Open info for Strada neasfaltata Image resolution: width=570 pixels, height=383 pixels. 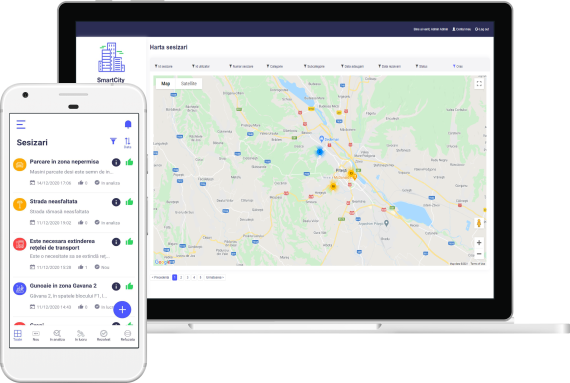pos(116,202)
